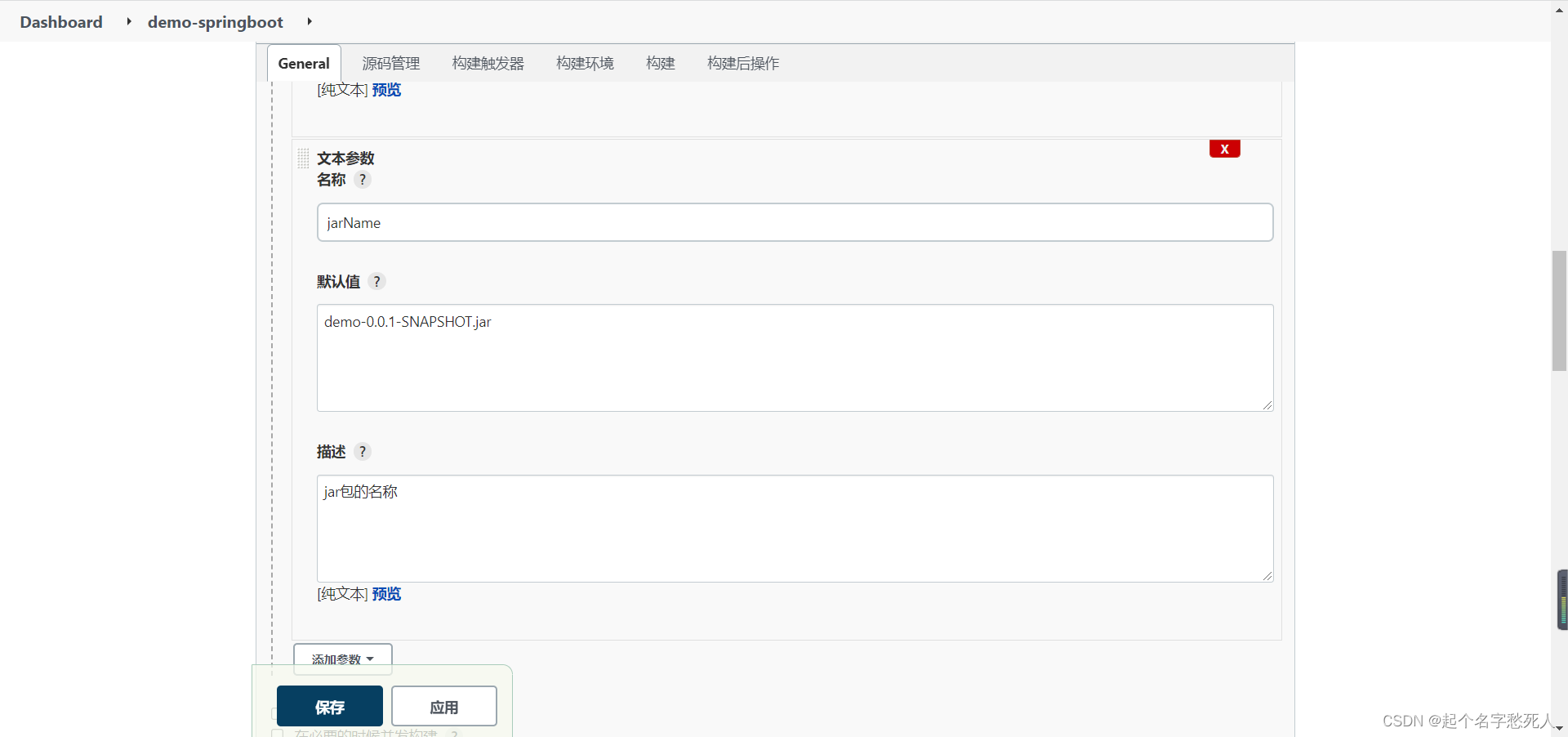Viewport: 1568px width, 737px height.
Task: Click the resize grip of default value textarea
Action: tap(1267, 405)
